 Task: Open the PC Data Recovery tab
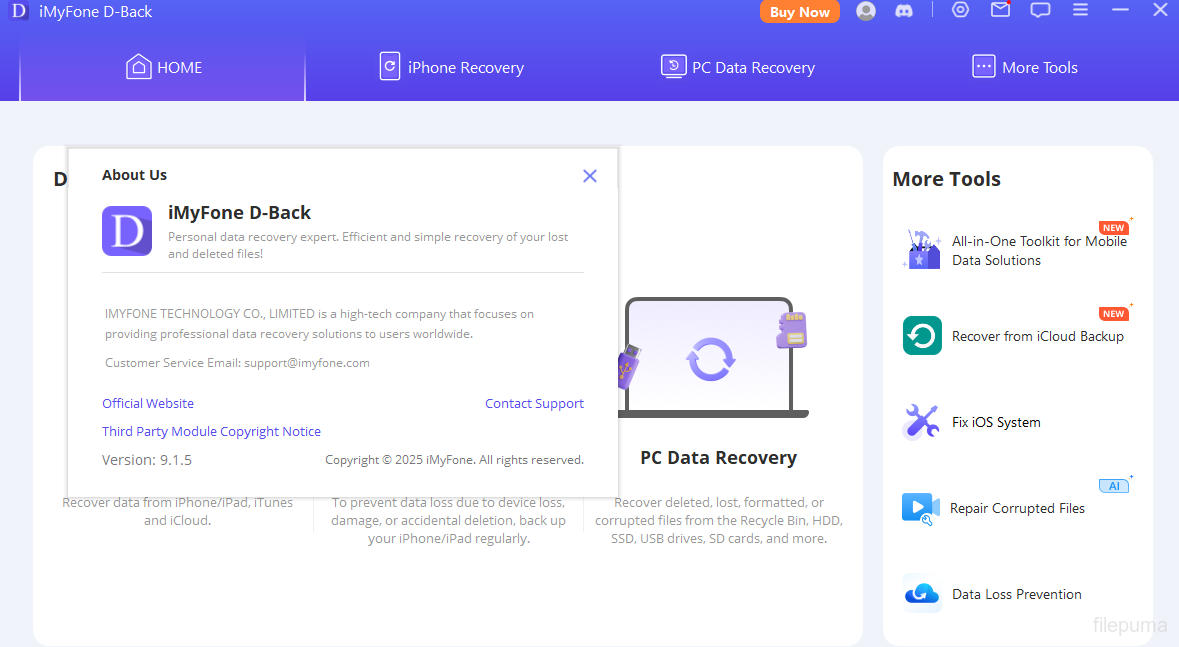(738, 68)
